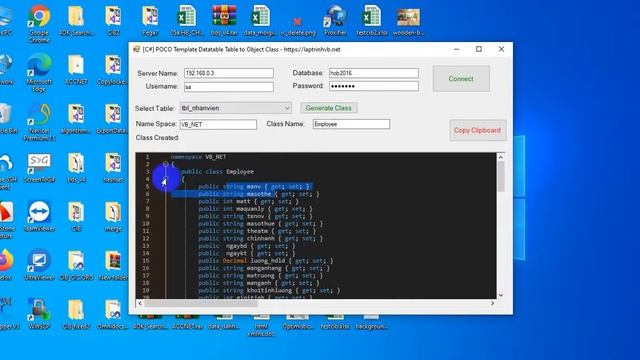Open Google Chrome desktop shortcut
The height and width of the screenshot is (360, 640).
click(39, 23)
